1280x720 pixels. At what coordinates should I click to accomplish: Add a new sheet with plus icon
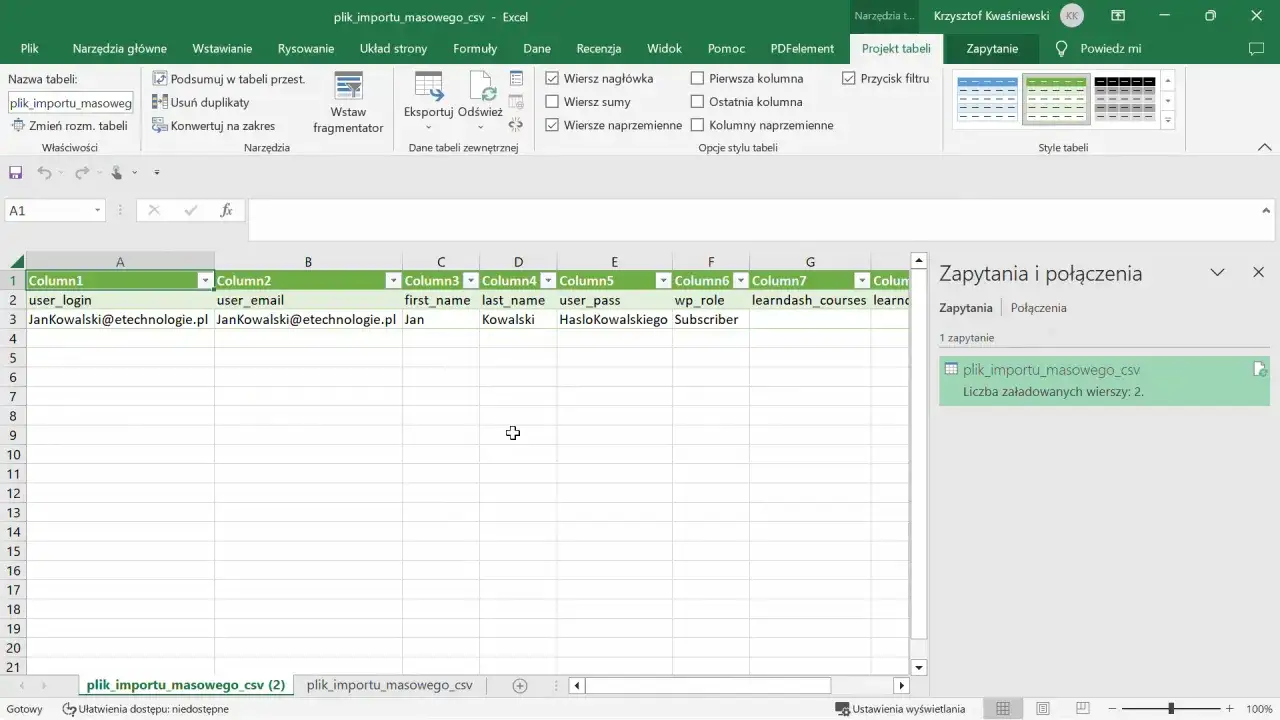click(x=519, y=685)
